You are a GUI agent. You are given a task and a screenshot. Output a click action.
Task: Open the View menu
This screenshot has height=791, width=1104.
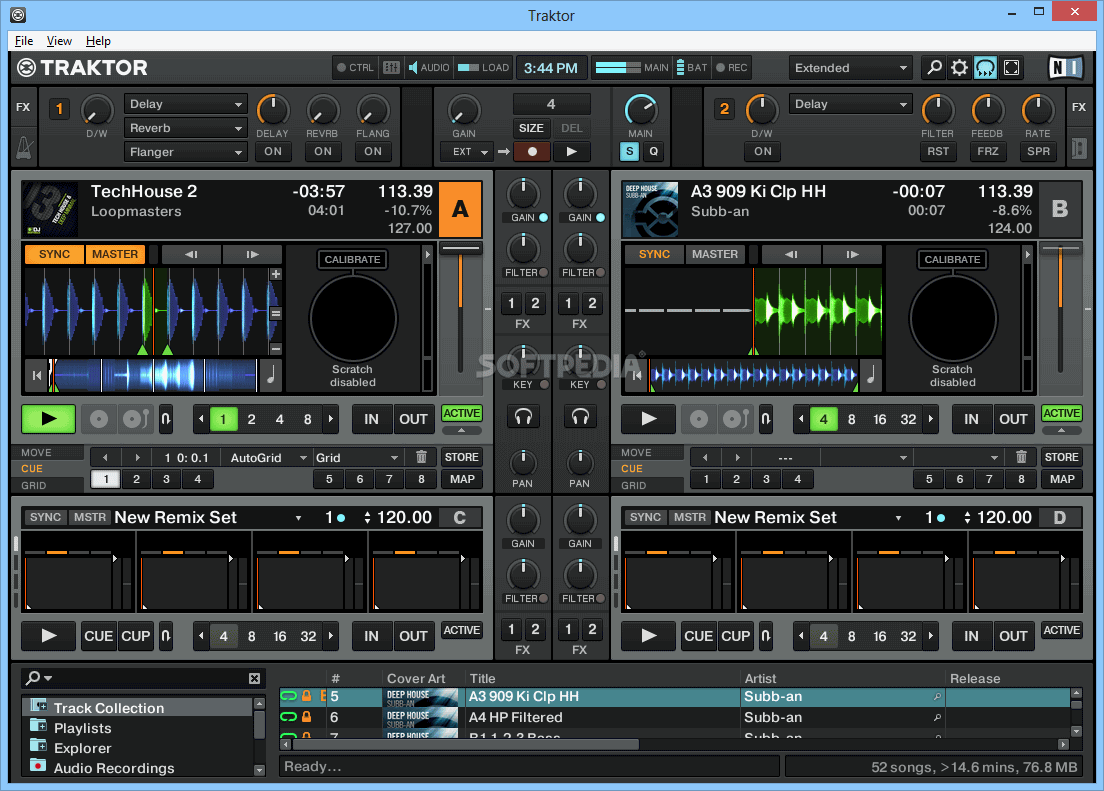pos(59,41)
